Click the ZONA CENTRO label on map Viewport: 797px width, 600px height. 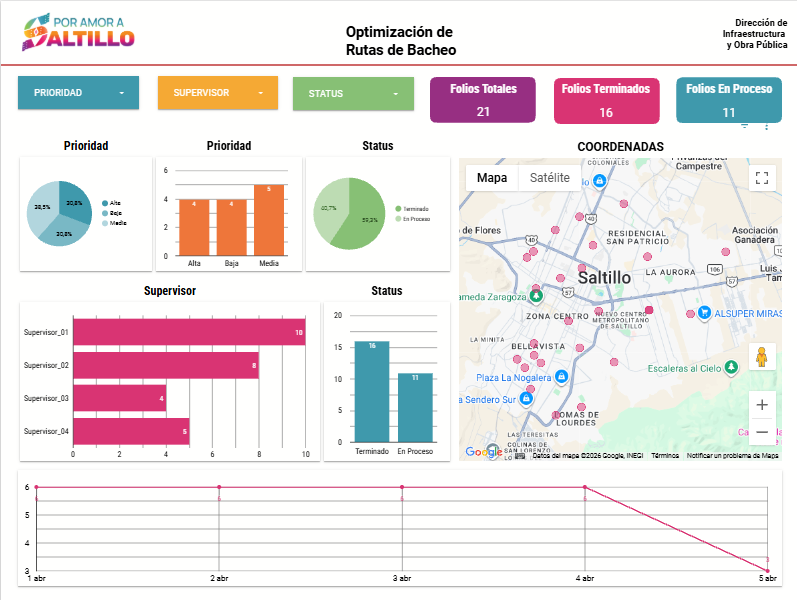[x=557, y=316]
